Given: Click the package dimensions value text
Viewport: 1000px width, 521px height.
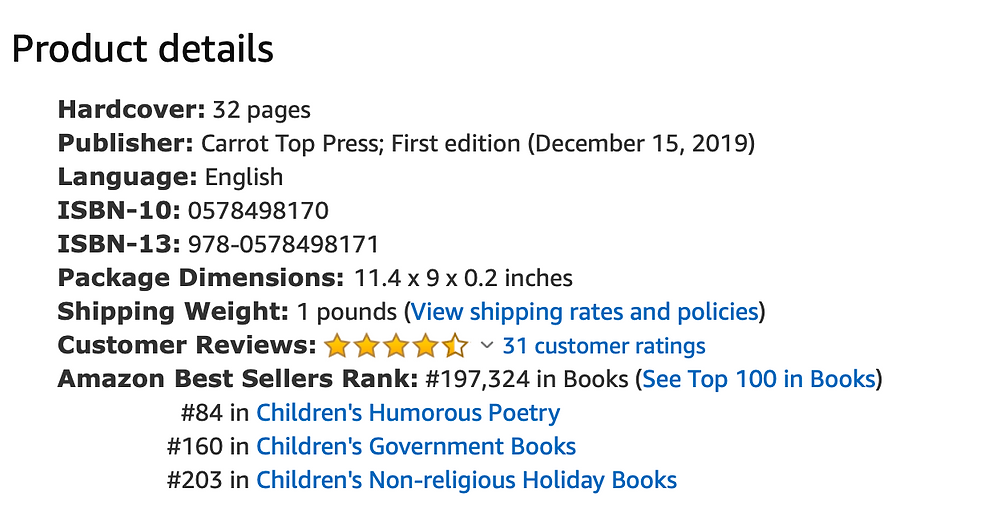Looking at the screenshot, I should point(464,278).
